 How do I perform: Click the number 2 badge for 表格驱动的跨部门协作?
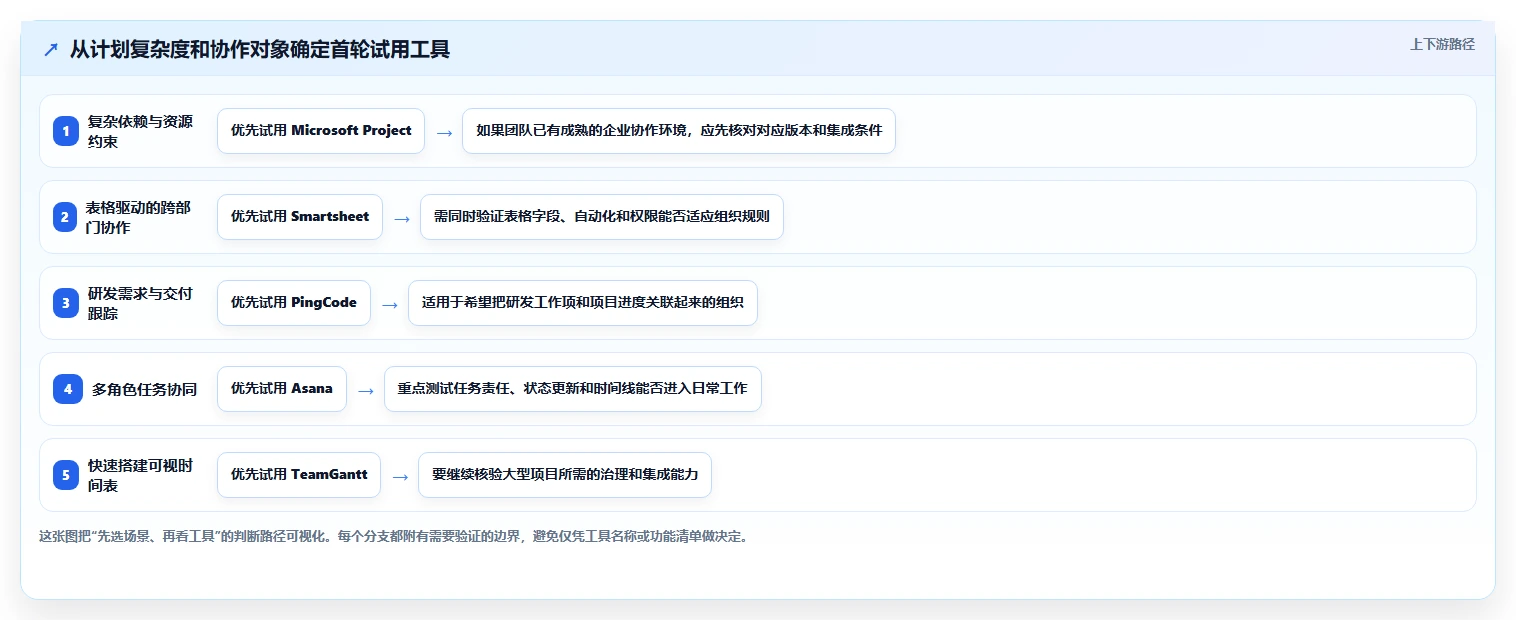pyautogui.click(x=66, y=217)
